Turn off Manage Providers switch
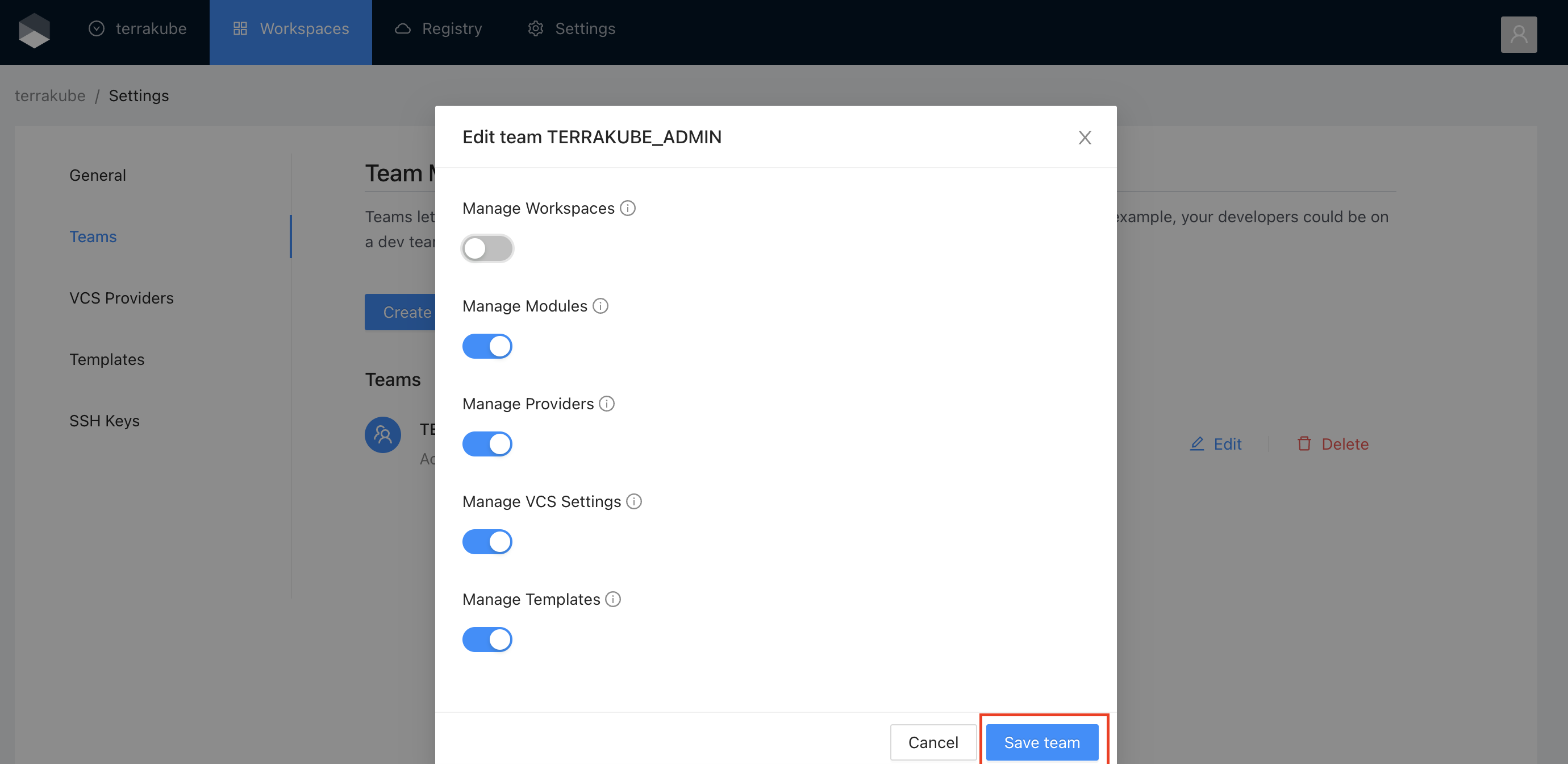 487,444
